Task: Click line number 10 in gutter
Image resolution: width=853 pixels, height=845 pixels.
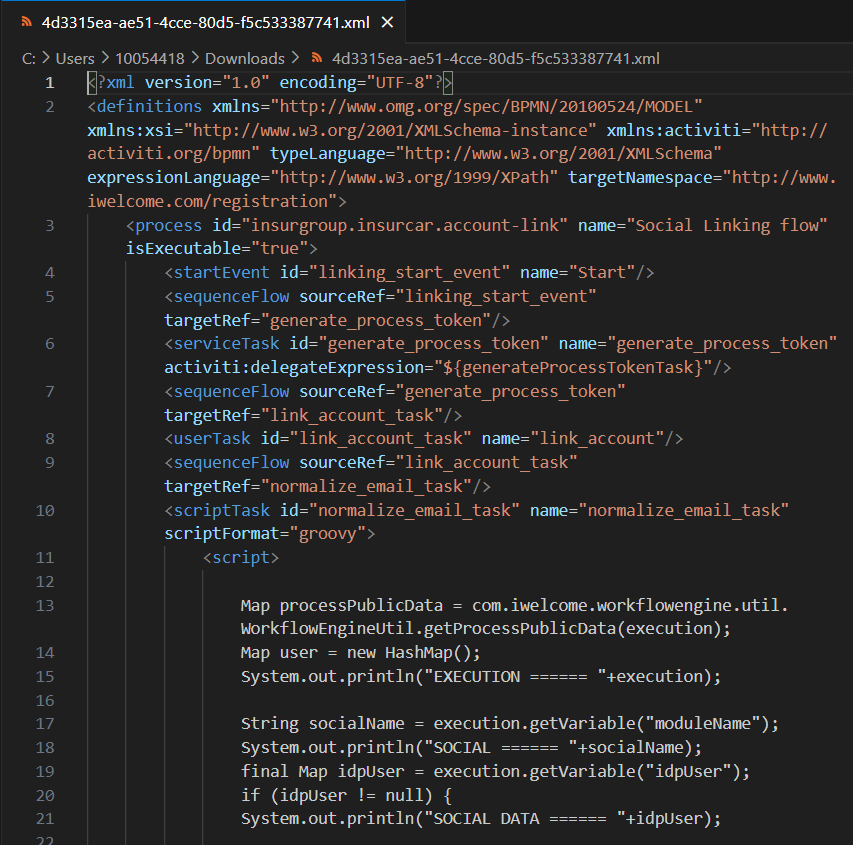Action: coord(45,510)
